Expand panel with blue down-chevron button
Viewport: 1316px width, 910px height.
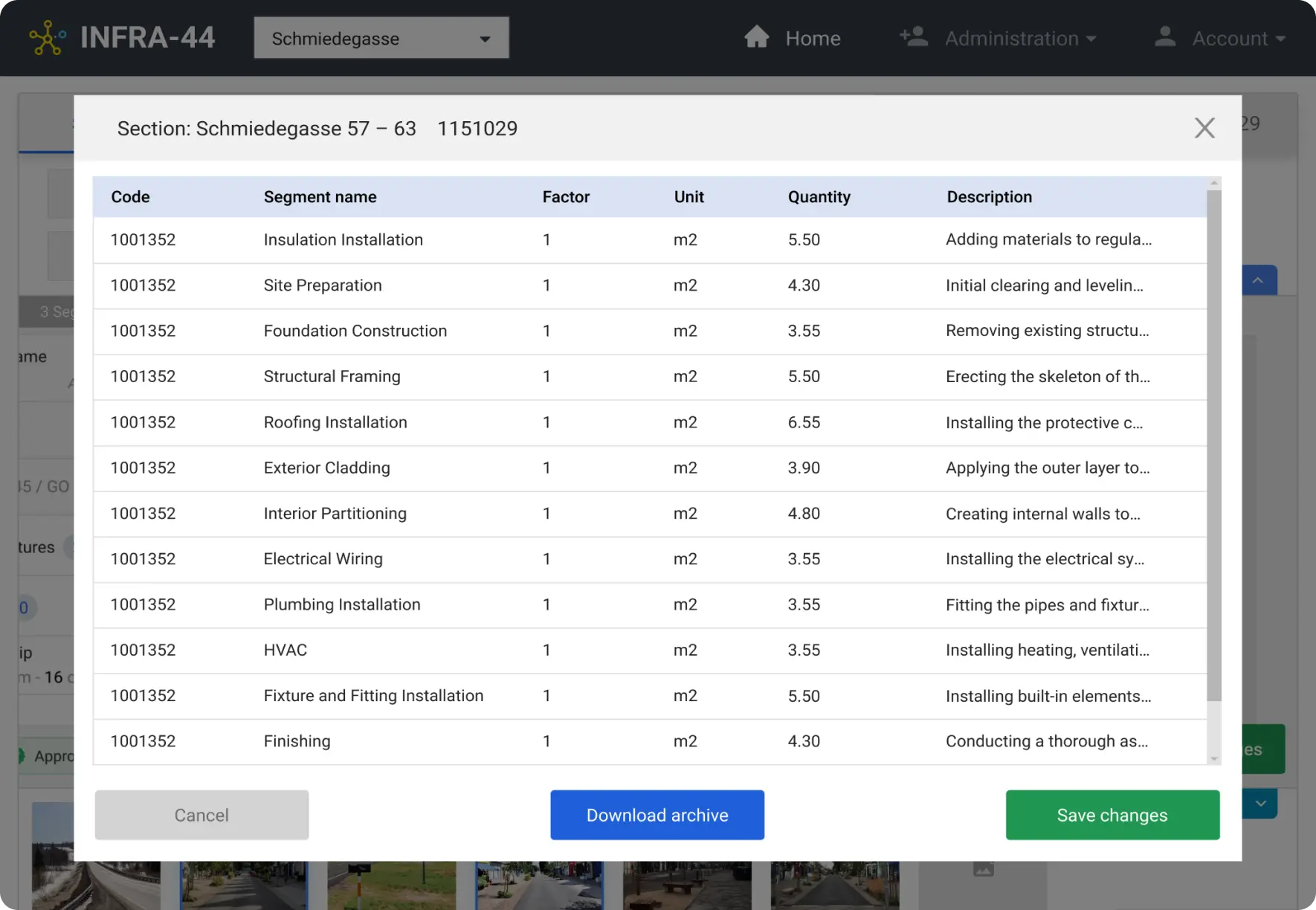[x=1260, y=804]
